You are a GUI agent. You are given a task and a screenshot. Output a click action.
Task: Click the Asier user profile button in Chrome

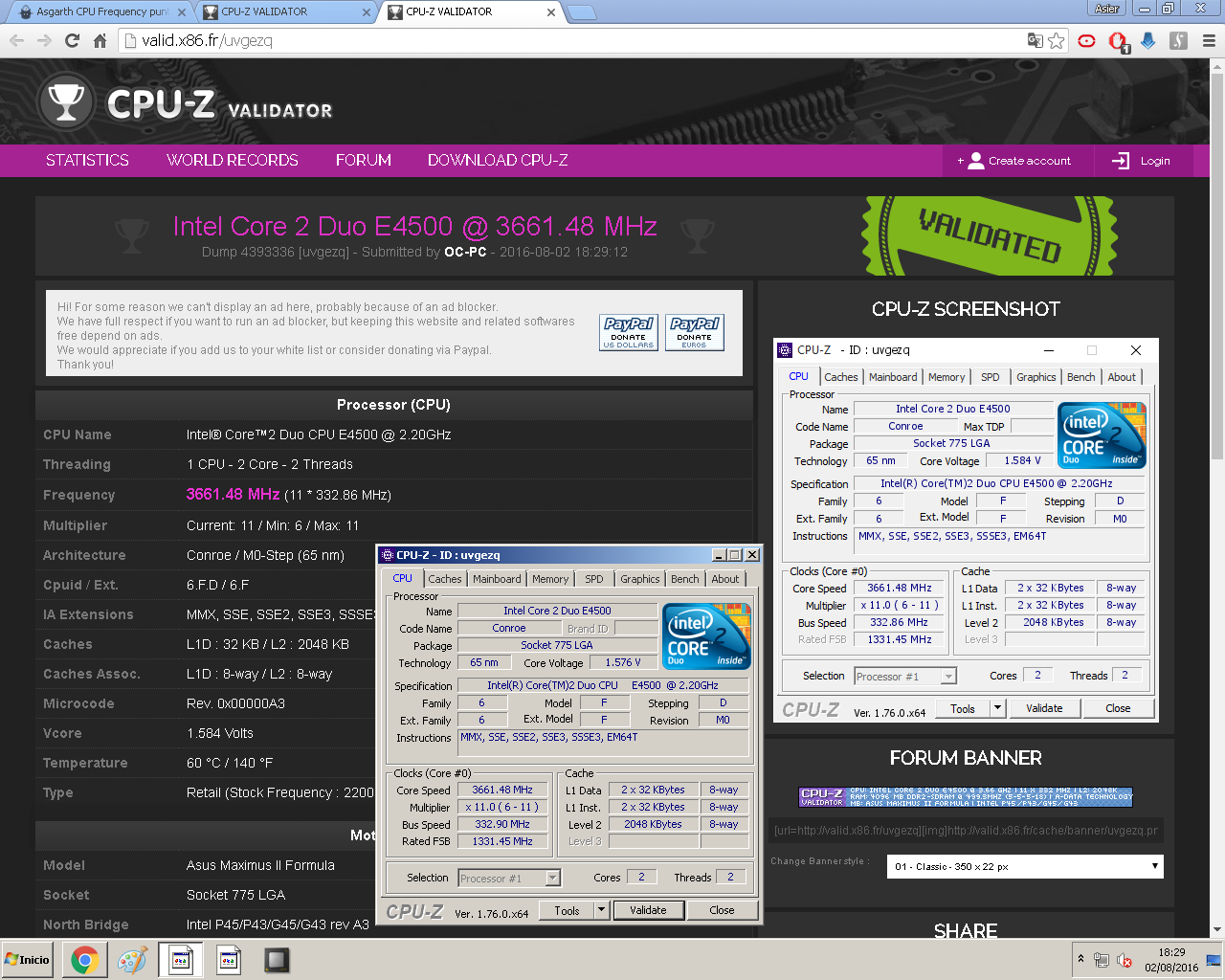(1107, 9)
